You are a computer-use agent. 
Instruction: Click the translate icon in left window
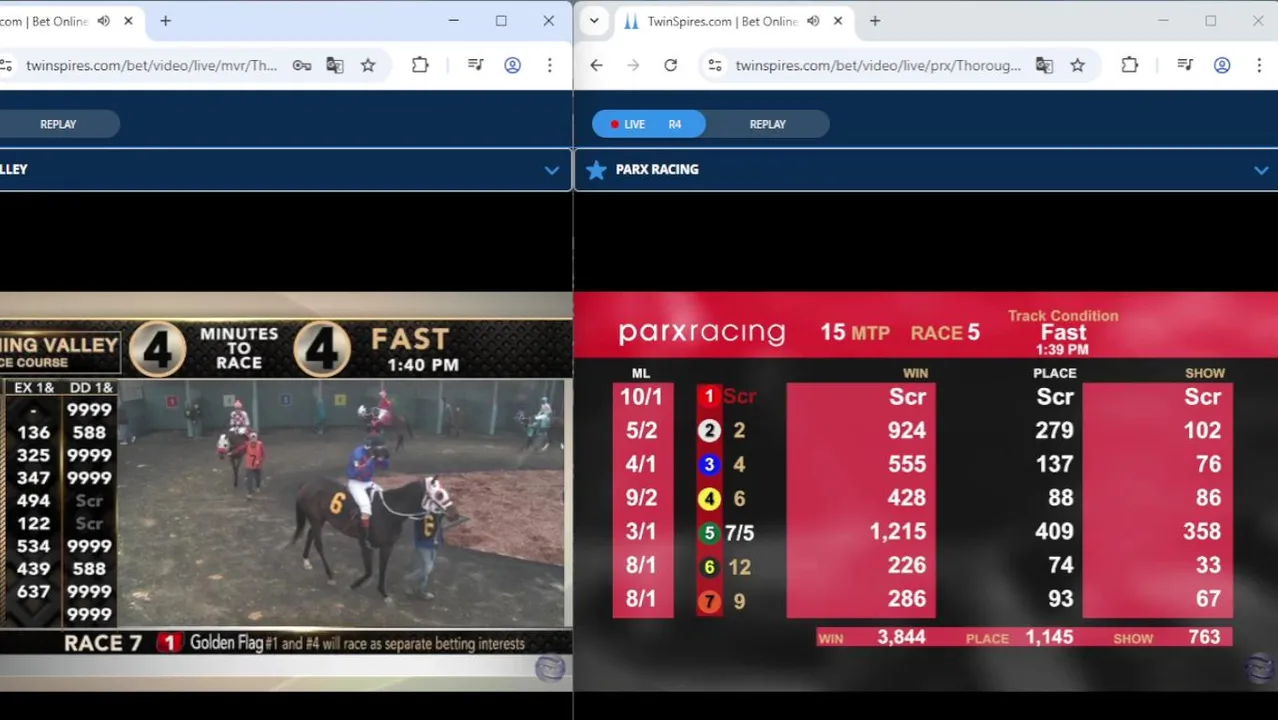(x=335, y=65)
